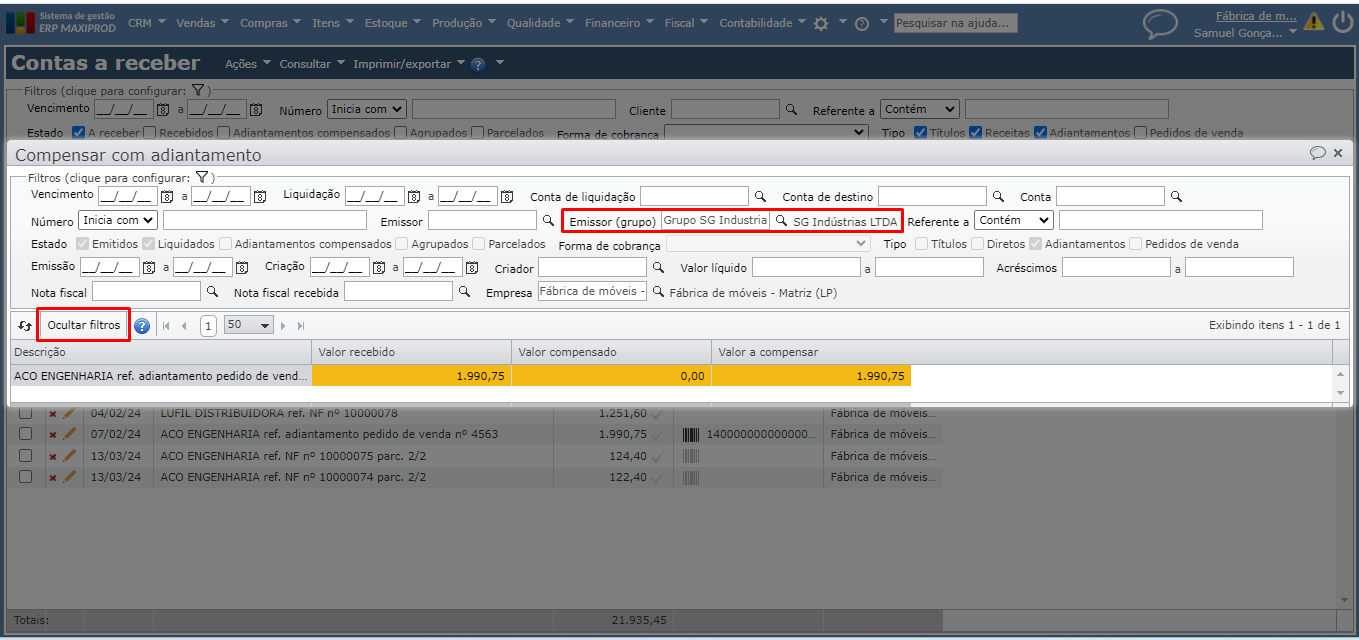Enable the Pedidos de venda checkbox in modal

point(1136,244)
